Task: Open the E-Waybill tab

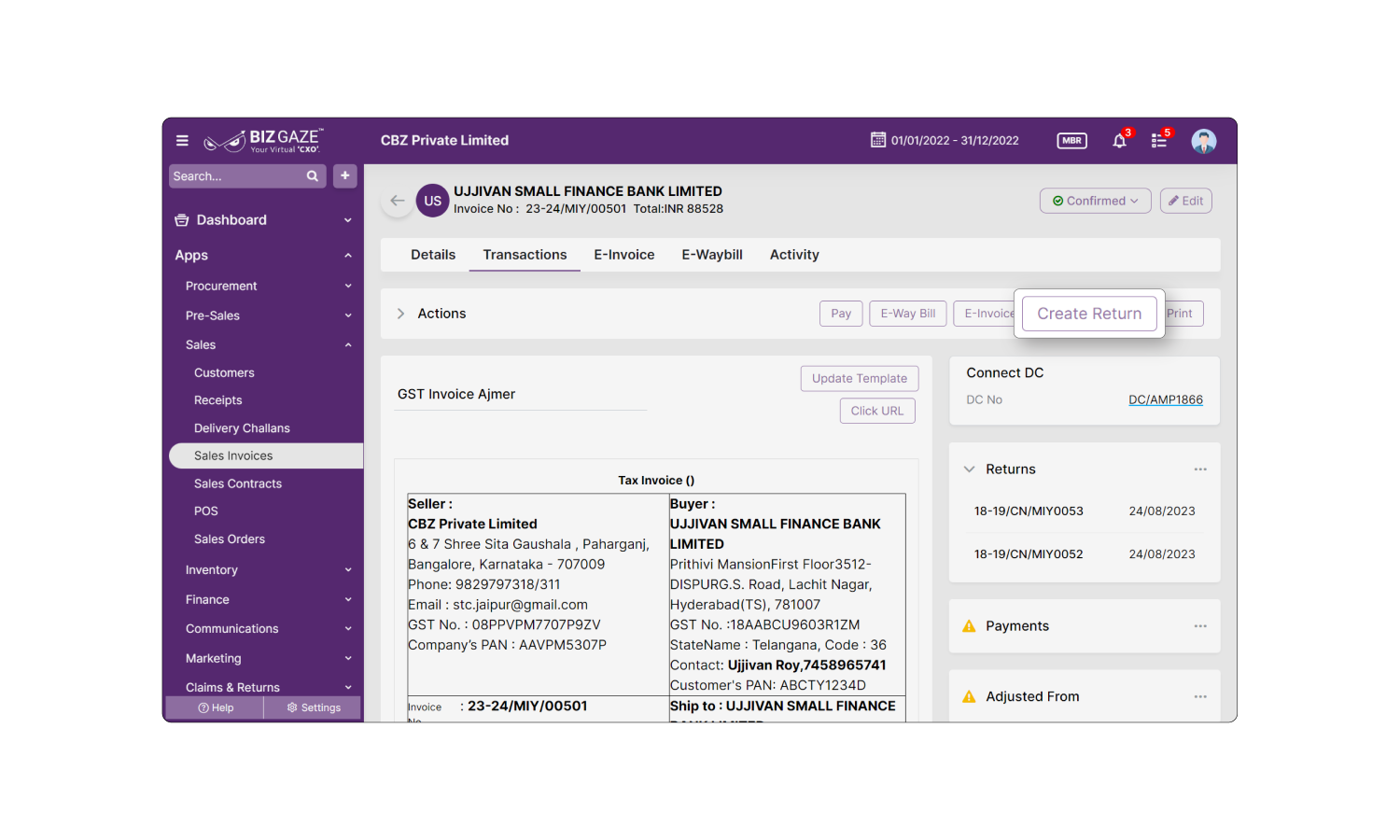Action: 712,255
